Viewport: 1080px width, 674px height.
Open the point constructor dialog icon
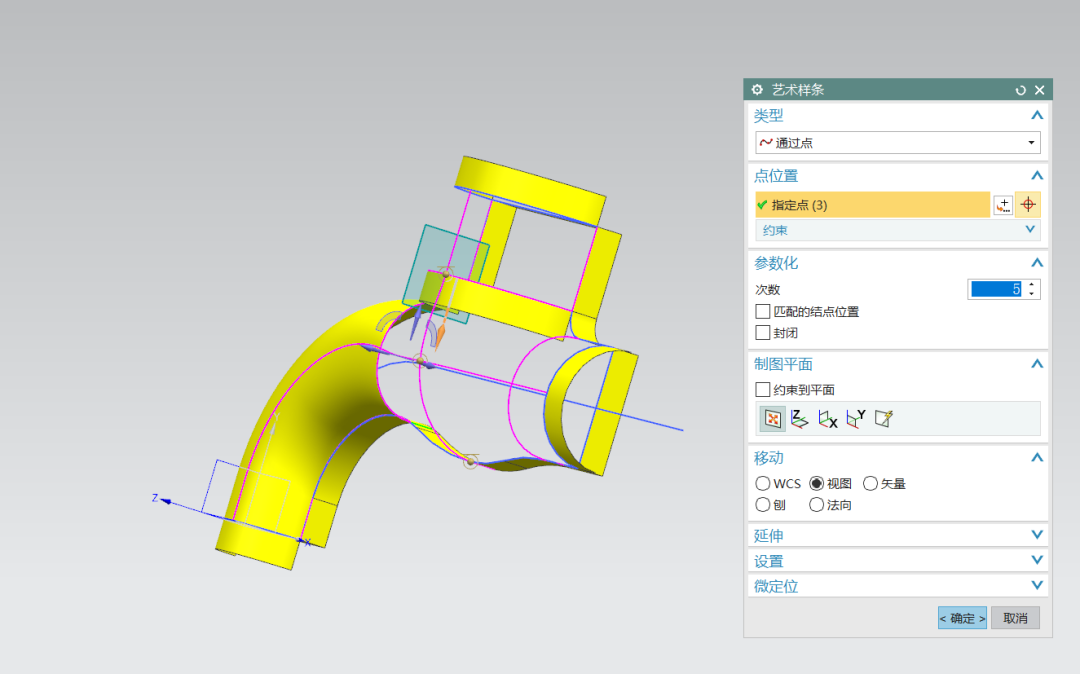coord(1004,204)
